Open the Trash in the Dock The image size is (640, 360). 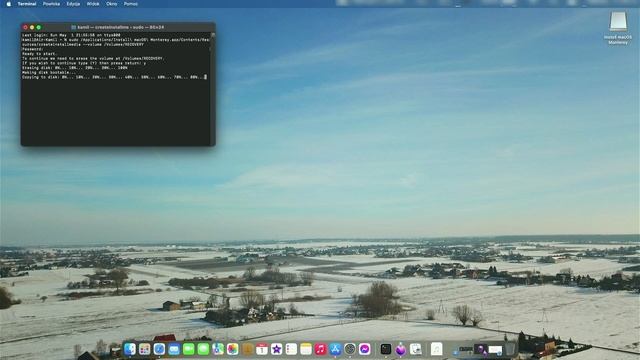[510, 349]
